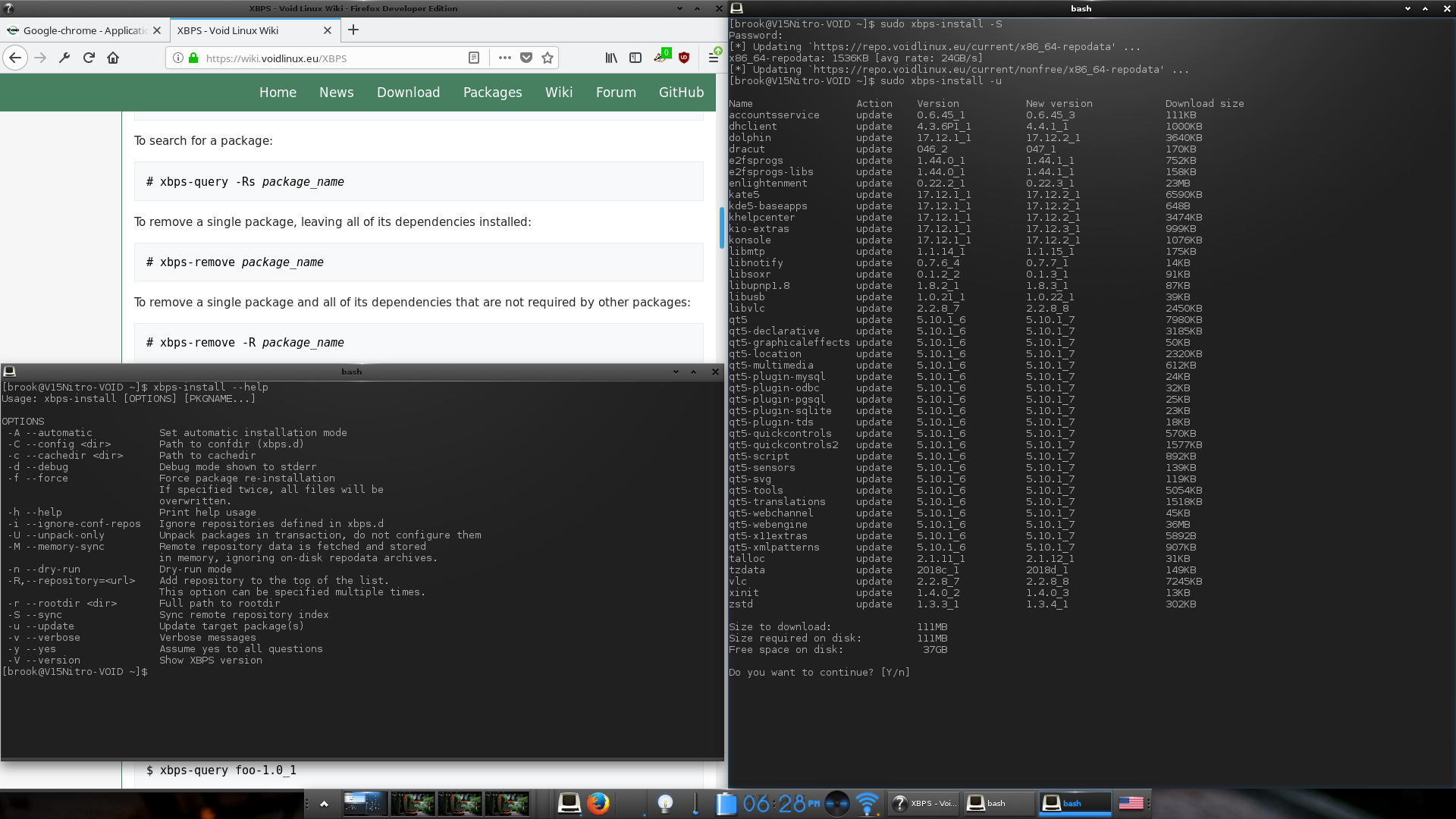The width and height of the screenshot is (1456, 819).
Task: Close the XBPS Void Linux Wiki tab
Action: pyautogui.click(x=328, y=30)
